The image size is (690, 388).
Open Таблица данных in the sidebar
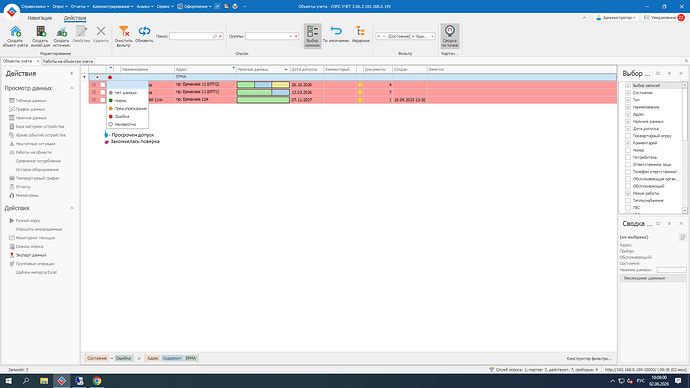tap(31, 101)
